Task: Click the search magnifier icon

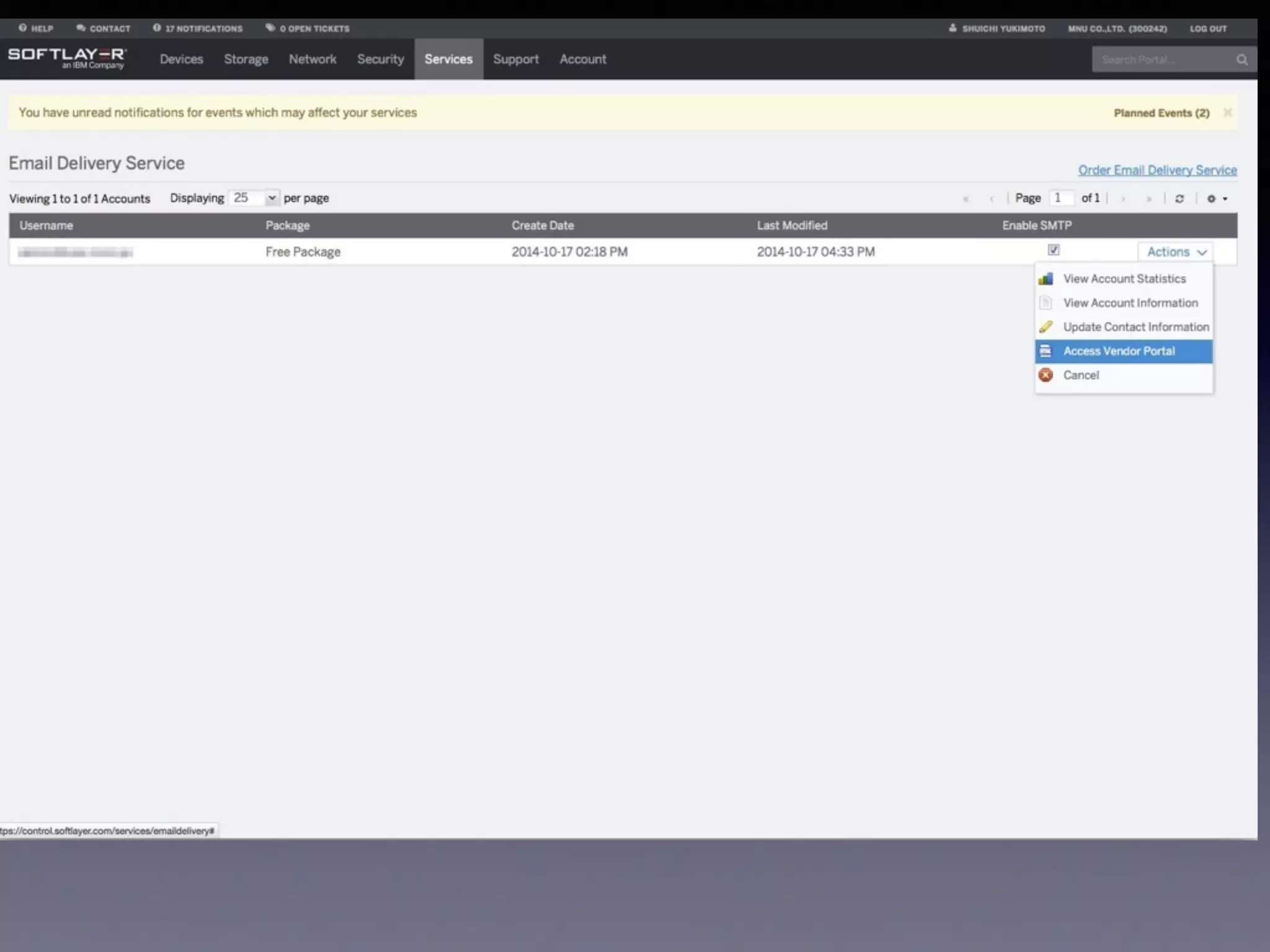Action: (x=1242, y=59)
